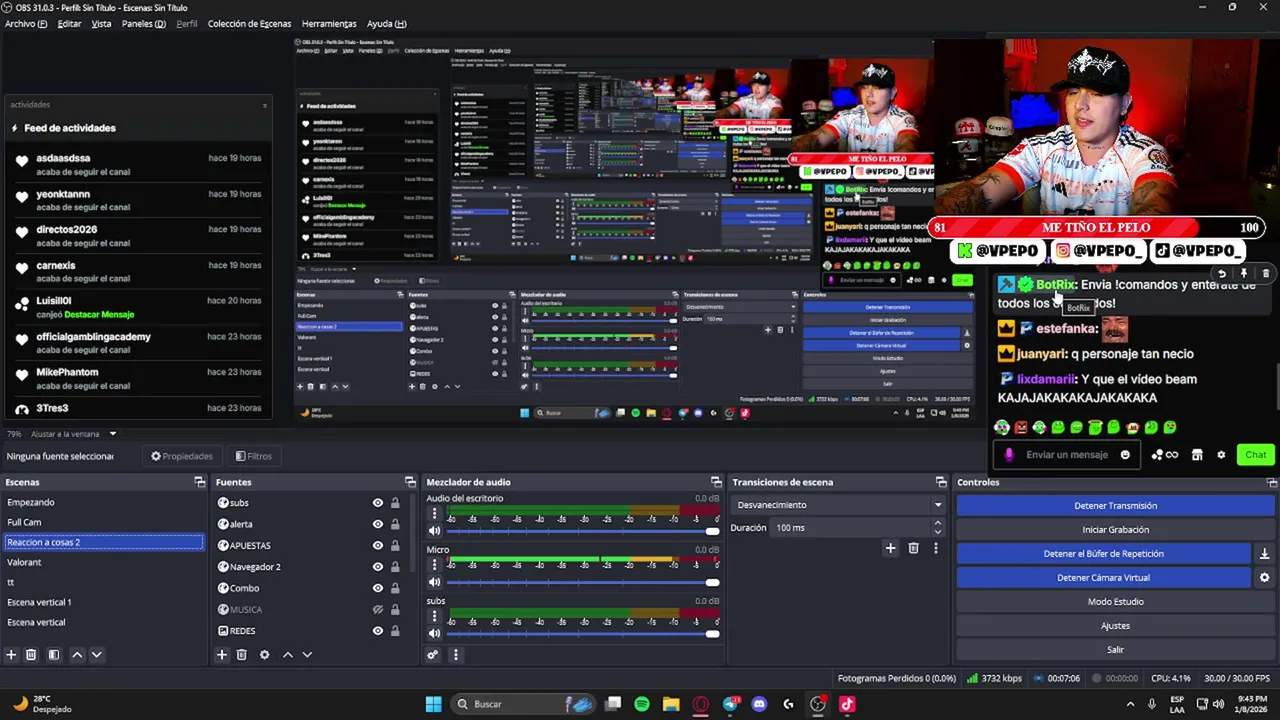
Task: Open the Ayuda menu
Action: pos(386,23)
